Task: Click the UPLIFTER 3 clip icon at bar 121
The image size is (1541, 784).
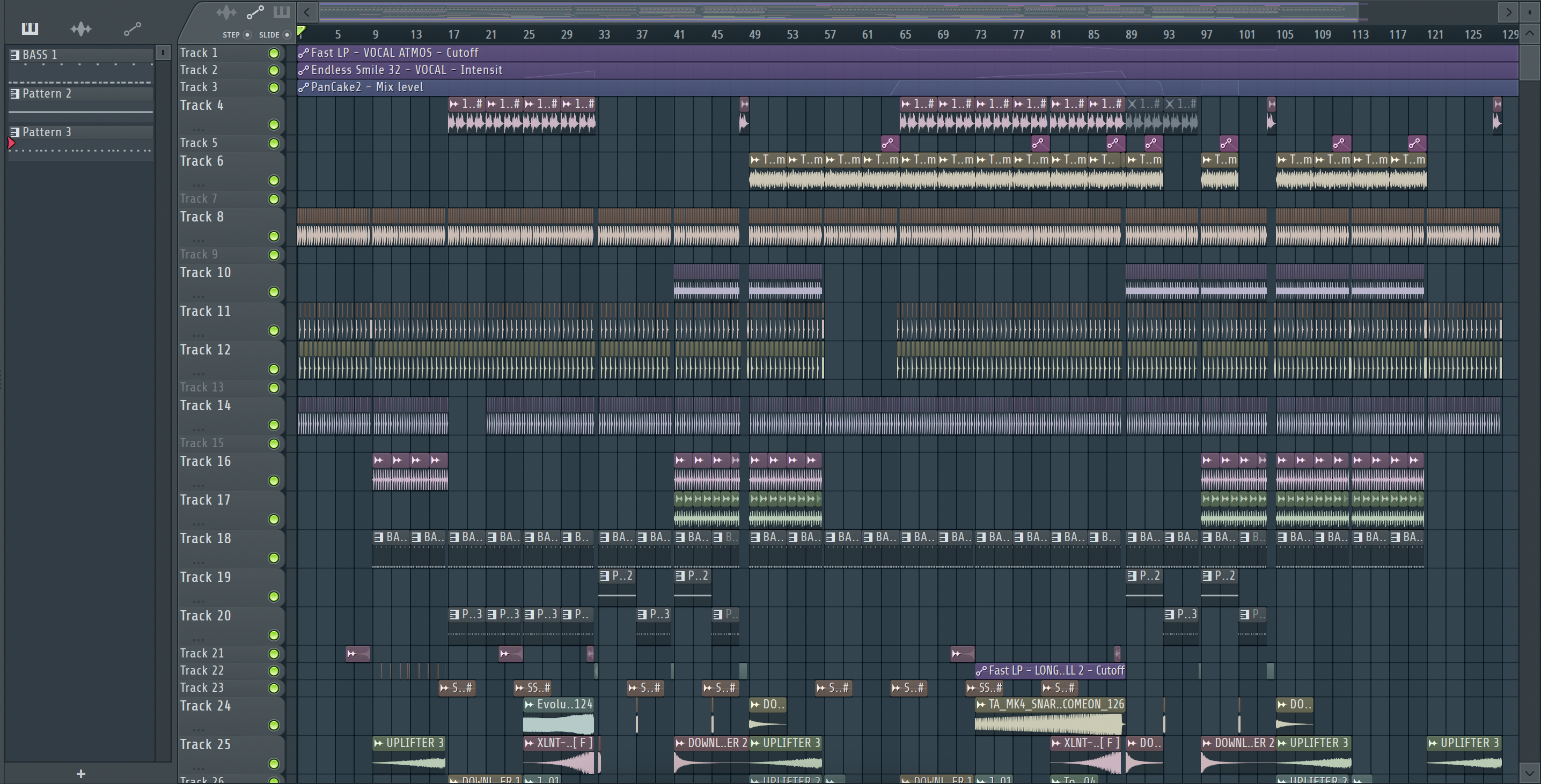Action: click(x=1432, y=743)
